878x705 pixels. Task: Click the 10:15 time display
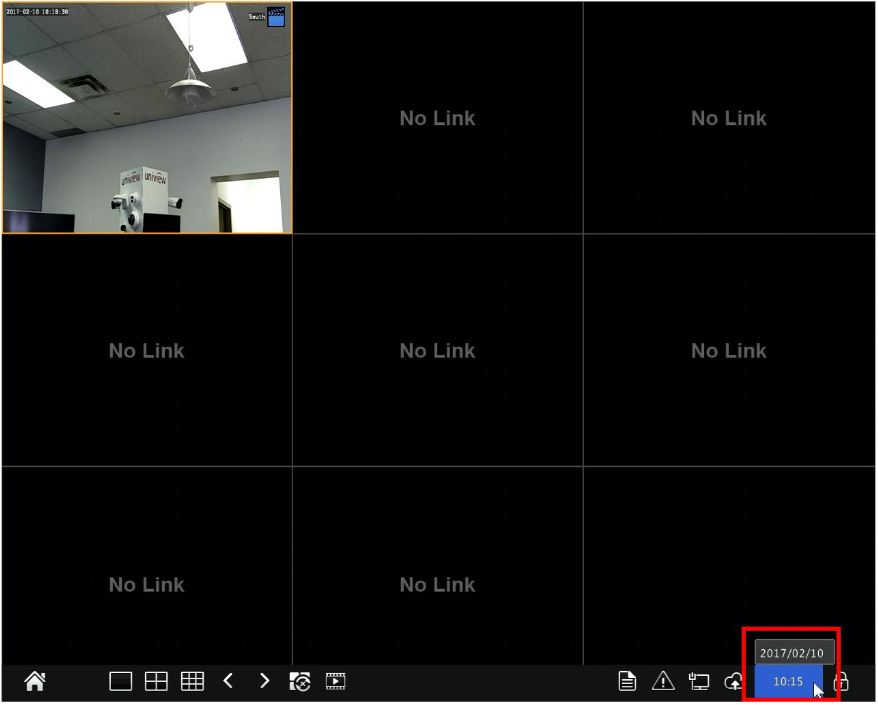click(x=788, y=682)
